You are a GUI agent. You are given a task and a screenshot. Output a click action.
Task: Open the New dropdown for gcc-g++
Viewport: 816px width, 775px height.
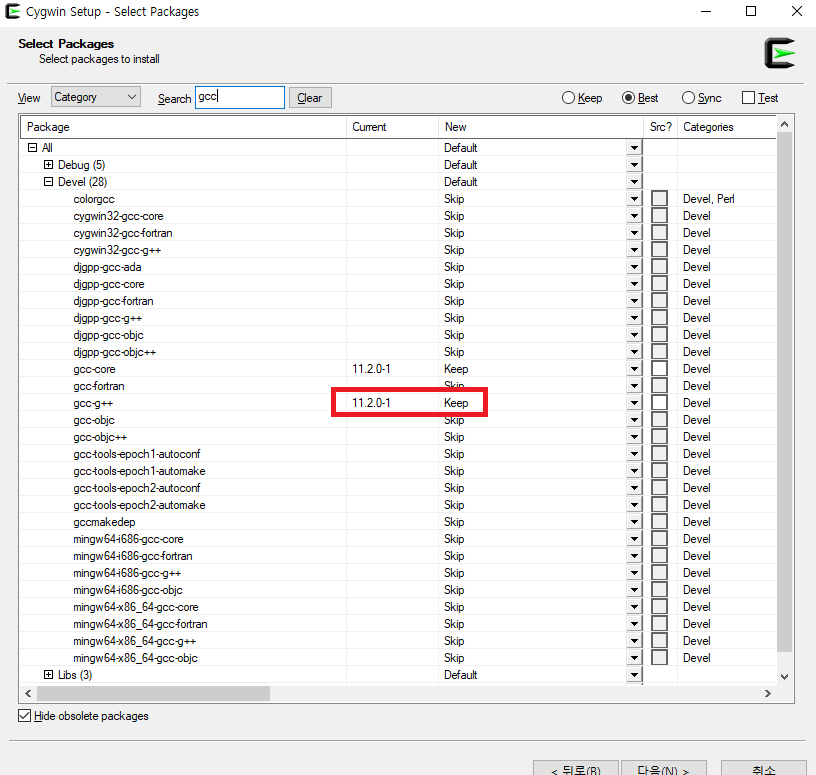pos(634,403)
